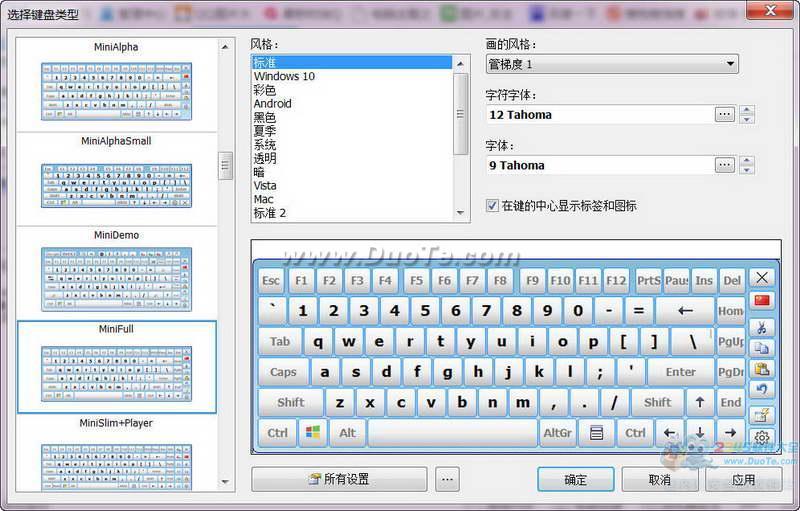
Task: Select the Windows 10 style
Action: [352, 76]
